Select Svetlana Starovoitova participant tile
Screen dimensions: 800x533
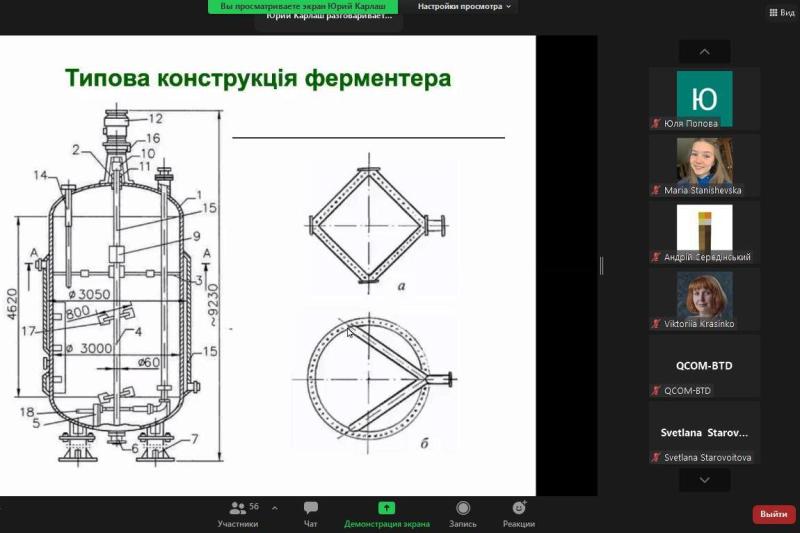pos(705,433)
